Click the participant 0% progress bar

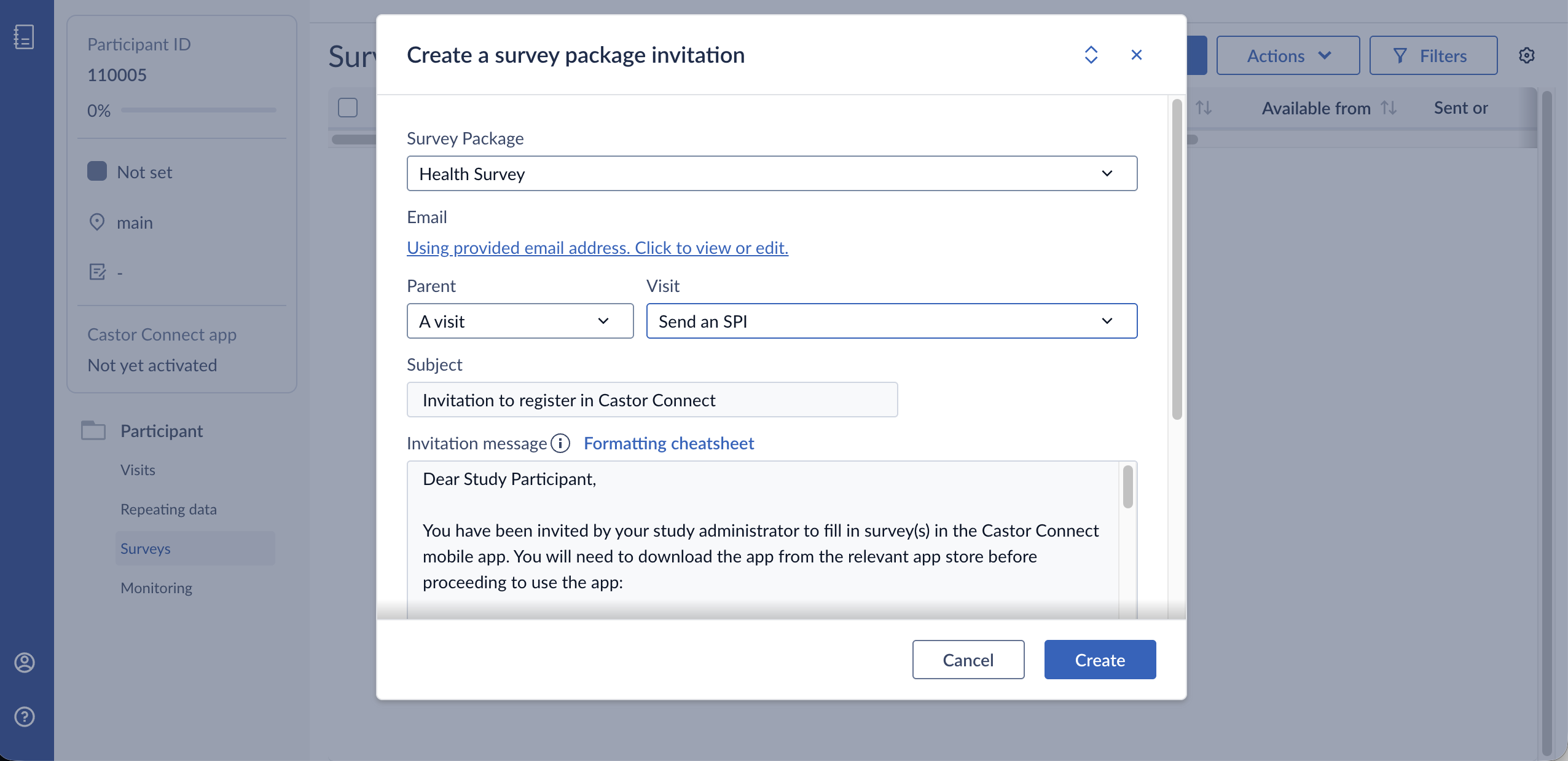pyautogui.click(x=198, y=110)
